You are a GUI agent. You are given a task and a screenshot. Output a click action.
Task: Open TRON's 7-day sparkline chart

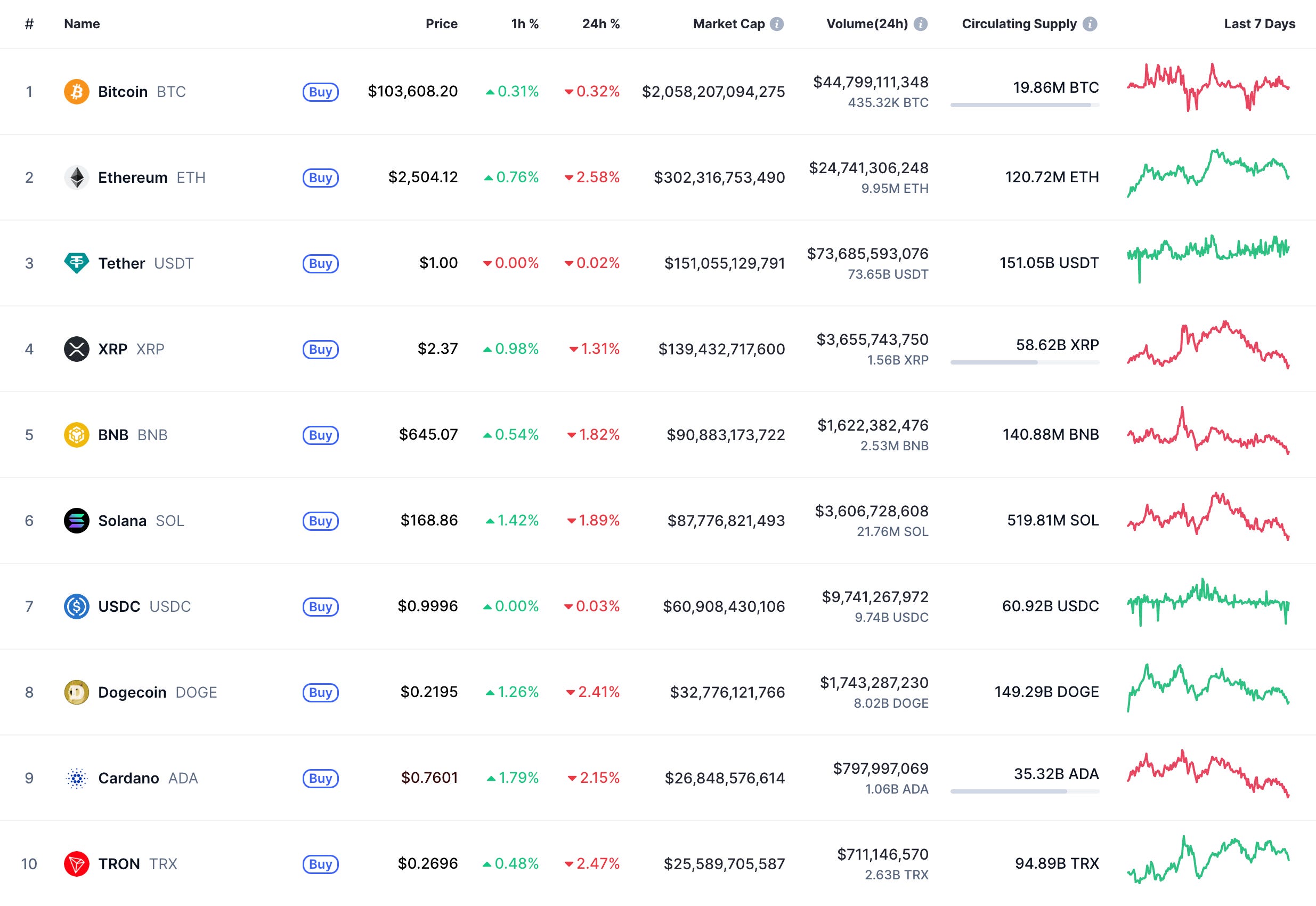tap(1208, 859)
